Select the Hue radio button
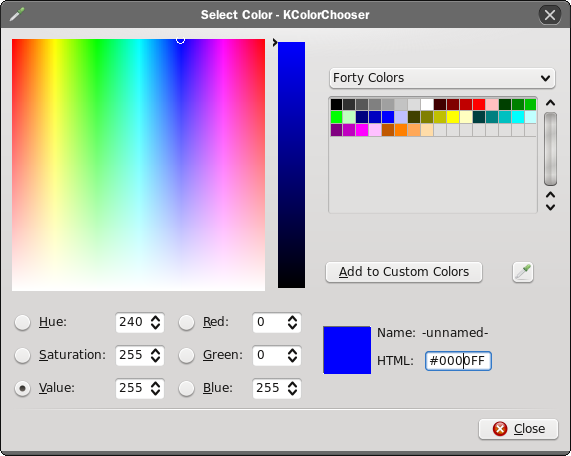 (23, 322)
